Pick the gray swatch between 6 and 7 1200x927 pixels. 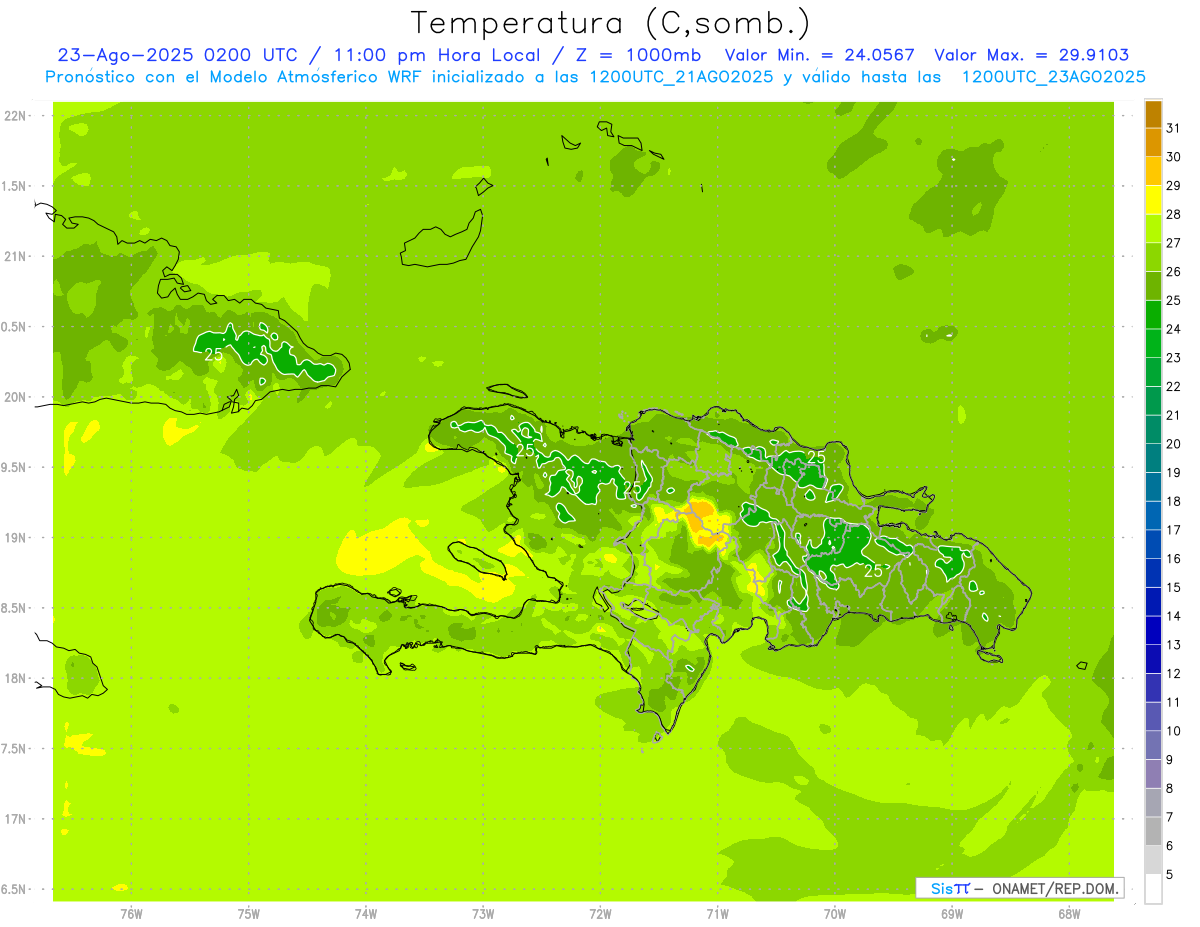pos(1153,831)
